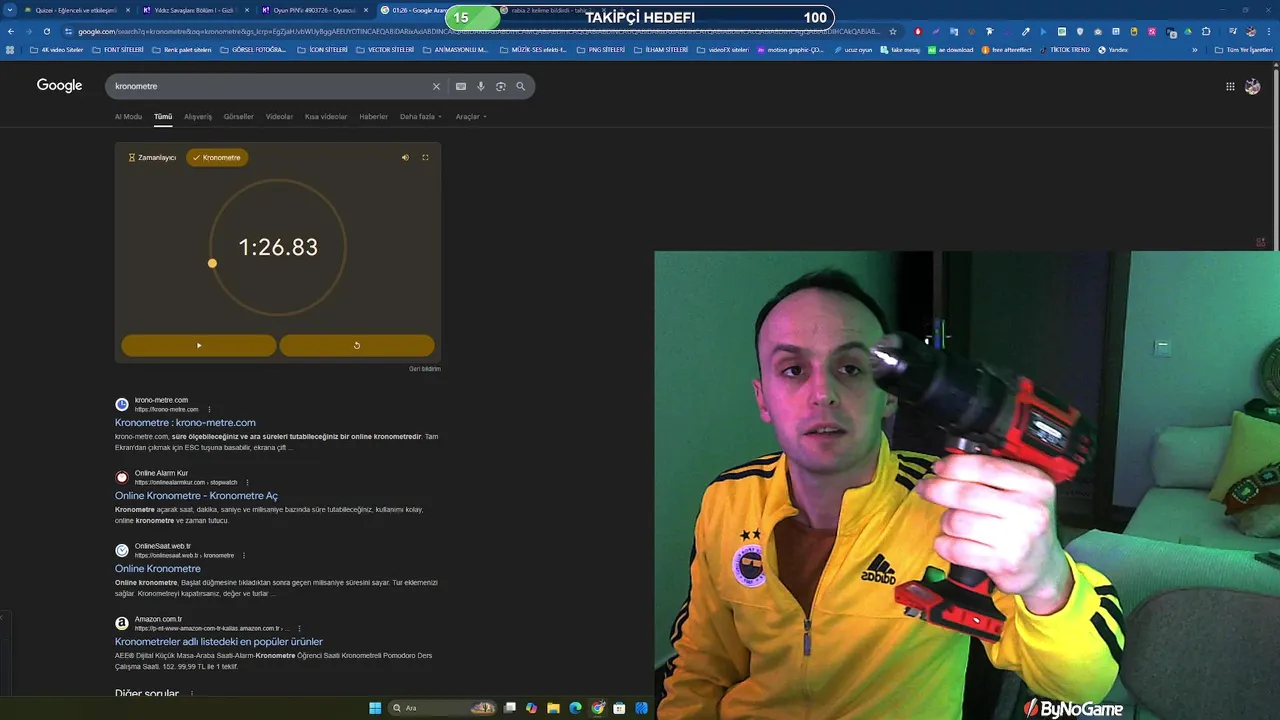1280x720 pixels.
Task: Open the OnlineSaat Online Kronometre result
Action: (158, 568)
